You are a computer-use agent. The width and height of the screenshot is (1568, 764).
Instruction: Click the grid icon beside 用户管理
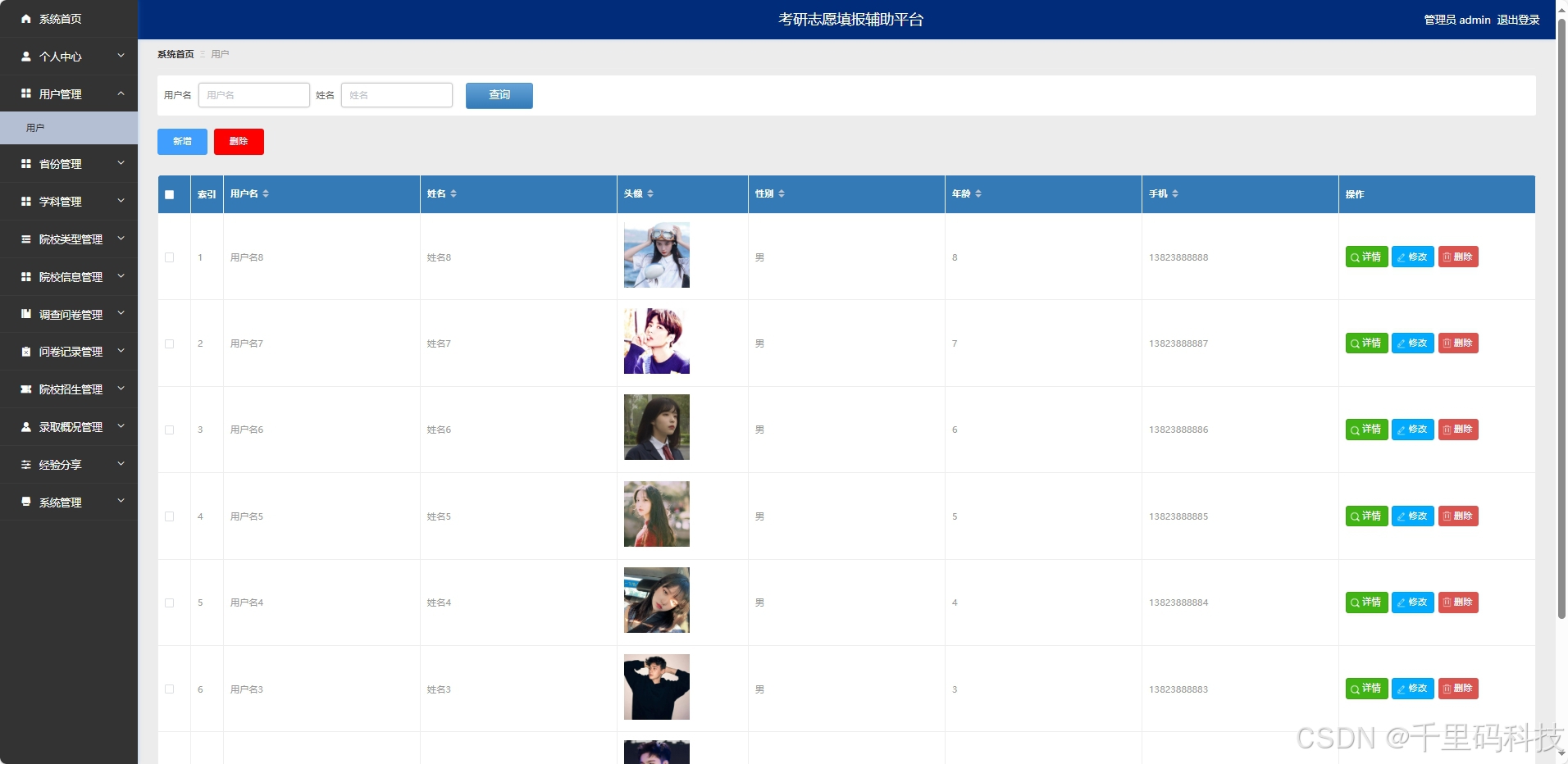[26, 93]
